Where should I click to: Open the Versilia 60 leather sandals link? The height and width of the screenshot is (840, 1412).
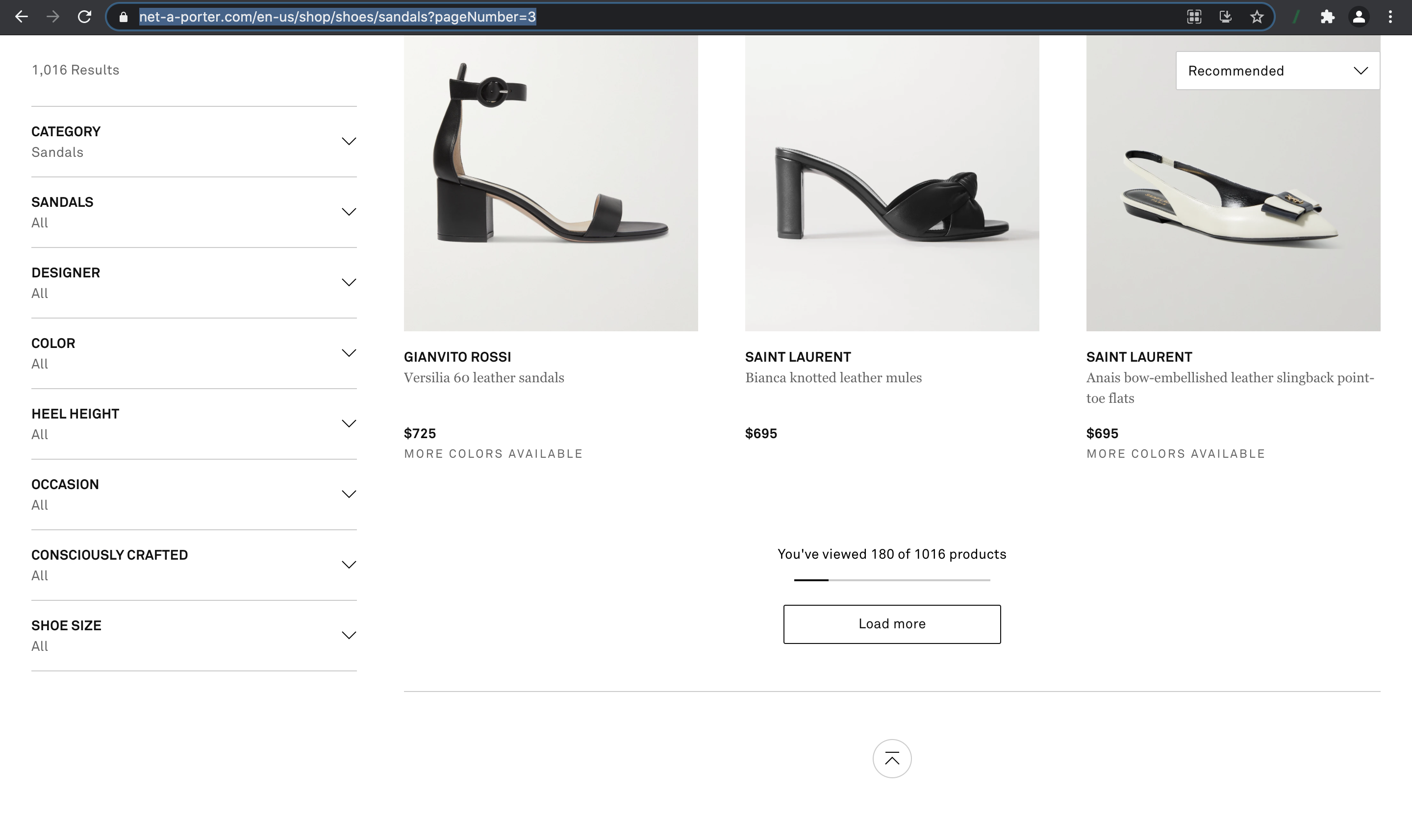(483, 377)
